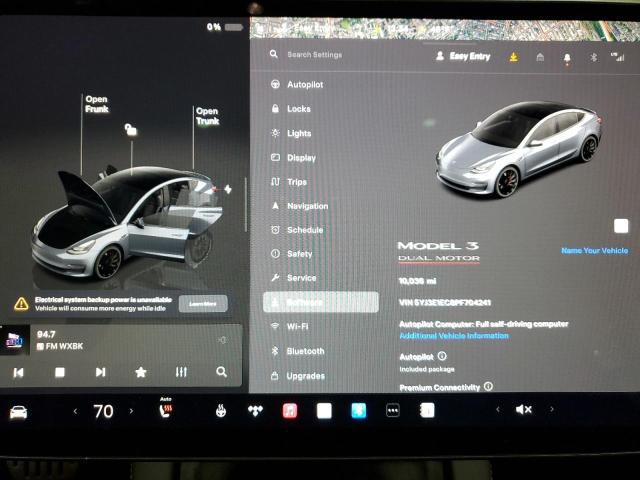The image size is (640, 480).
Task: Select the highlighted Software menu item
Action: click(321, 302)
